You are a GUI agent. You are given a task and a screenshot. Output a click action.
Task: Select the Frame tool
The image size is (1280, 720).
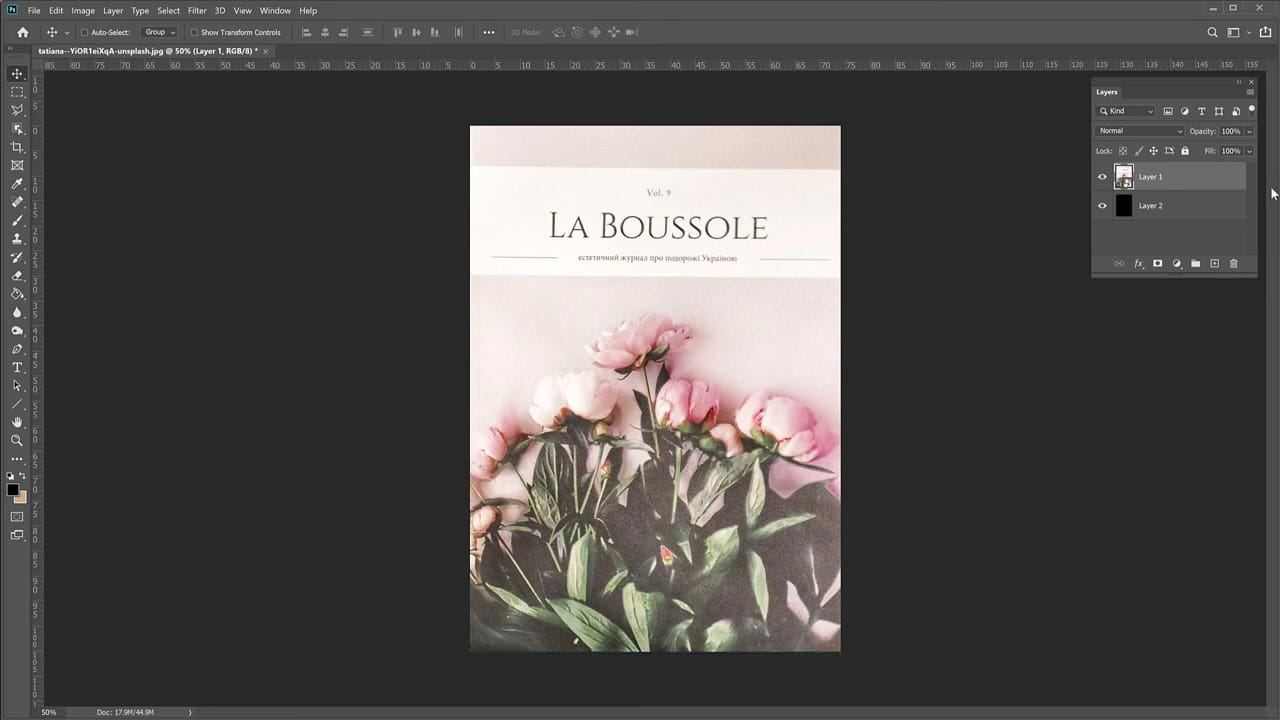pyautogui.click(x=17, y=165)
